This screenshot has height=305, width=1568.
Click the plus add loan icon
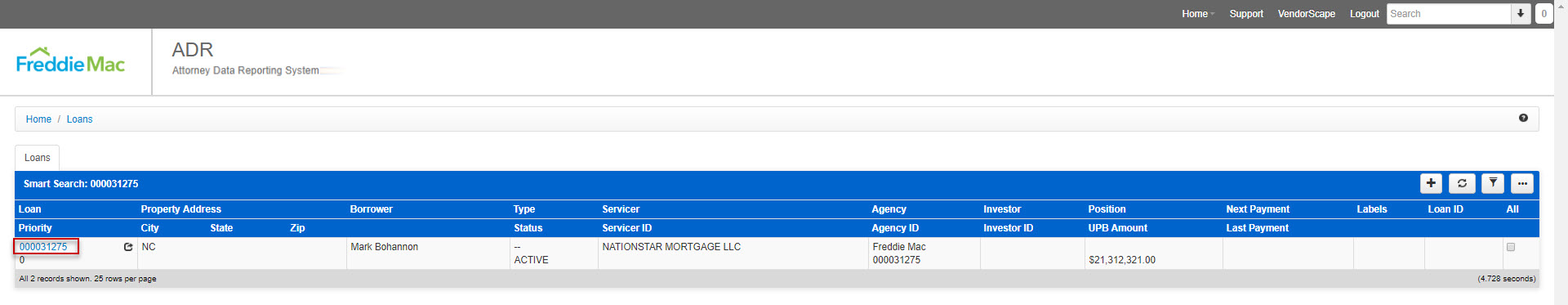tap(1431, 184)
